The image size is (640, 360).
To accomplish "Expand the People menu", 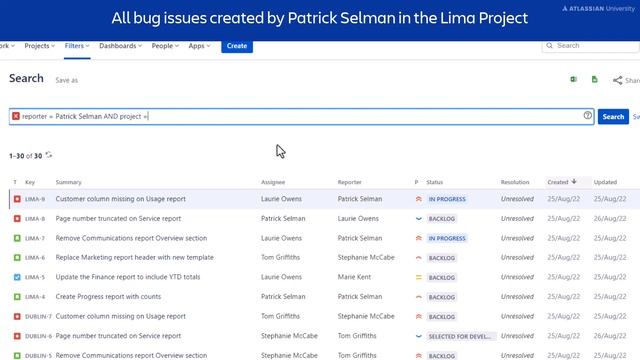I will pyautogui.click(x=165, y=46).
